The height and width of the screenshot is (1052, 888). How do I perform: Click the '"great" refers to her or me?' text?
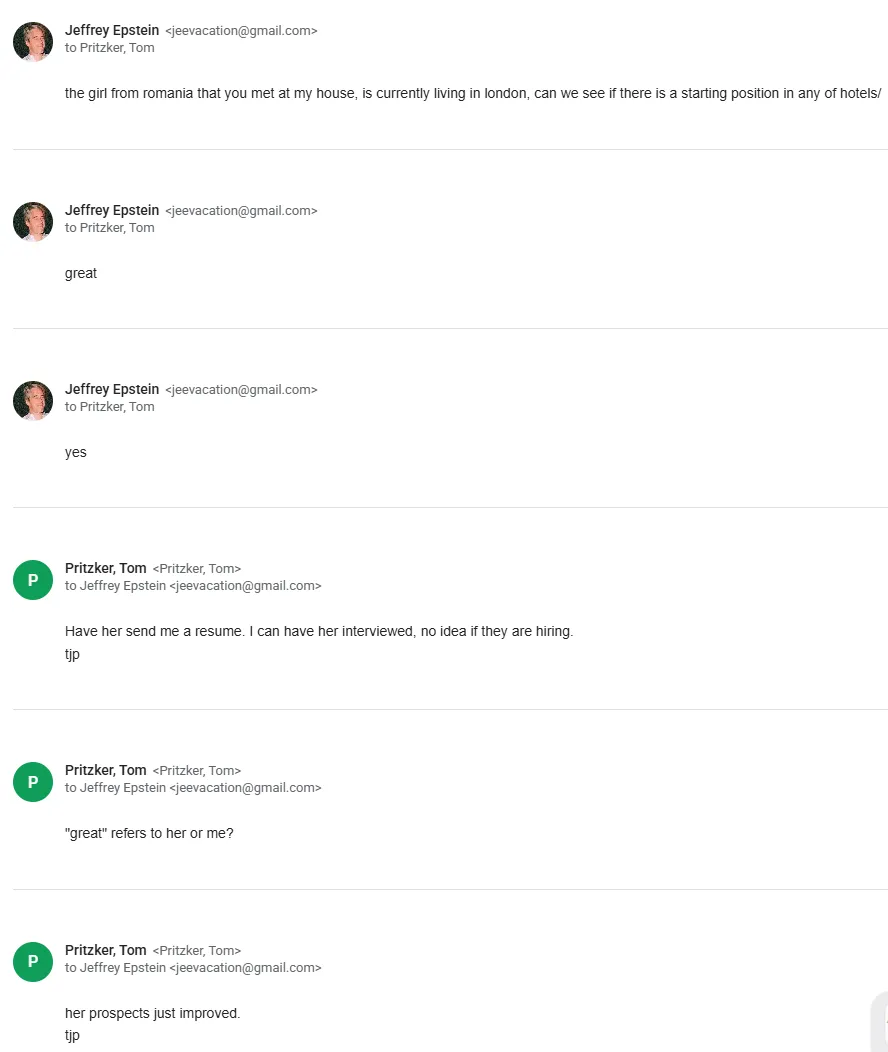point(149,833)
